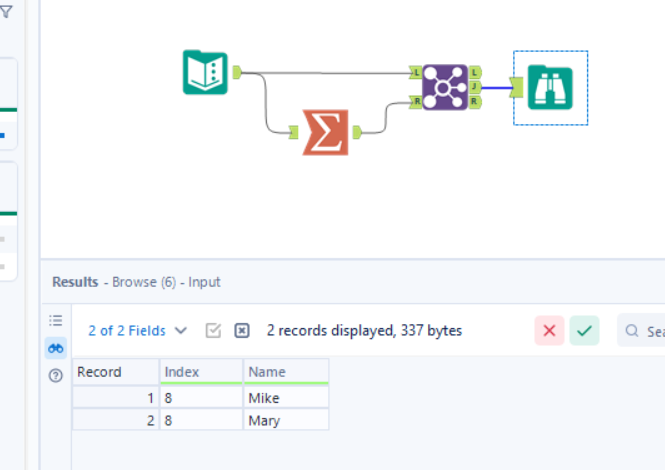Click the select-all fields checkmark icon

(x=213, y=330)
